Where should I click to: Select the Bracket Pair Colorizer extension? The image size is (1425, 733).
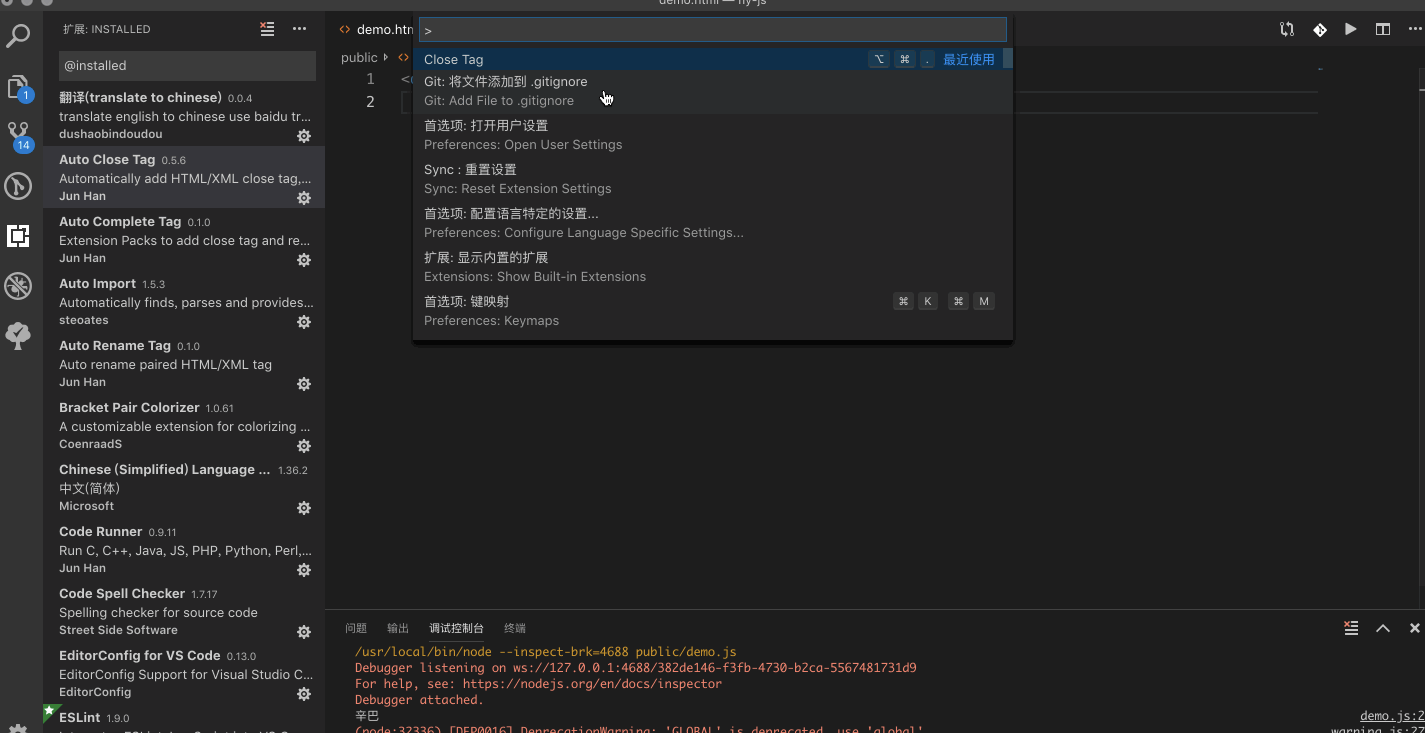tap(184, 425)
